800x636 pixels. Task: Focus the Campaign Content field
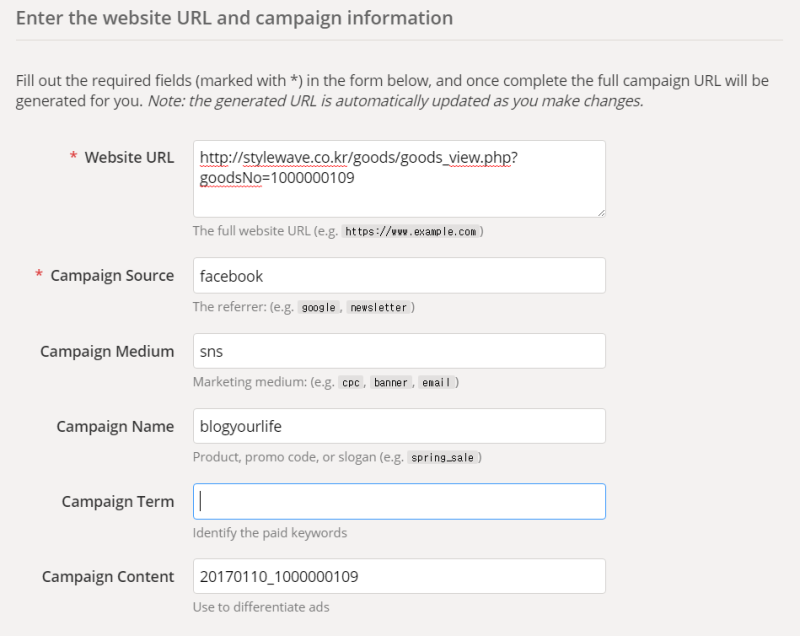tap(399, 576)
